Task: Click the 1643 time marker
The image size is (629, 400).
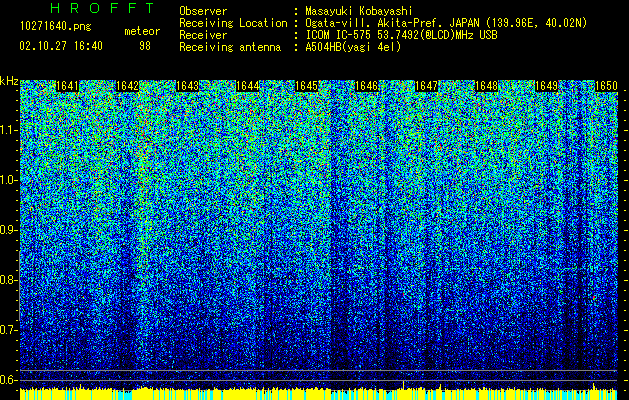Action: point(187,86)
